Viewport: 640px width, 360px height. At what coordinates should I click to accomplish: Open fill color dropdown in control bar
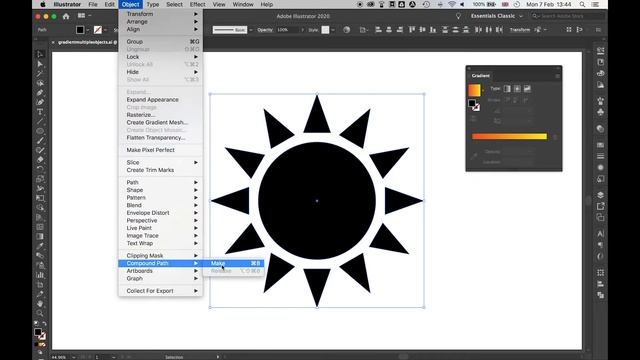(88, 30)
